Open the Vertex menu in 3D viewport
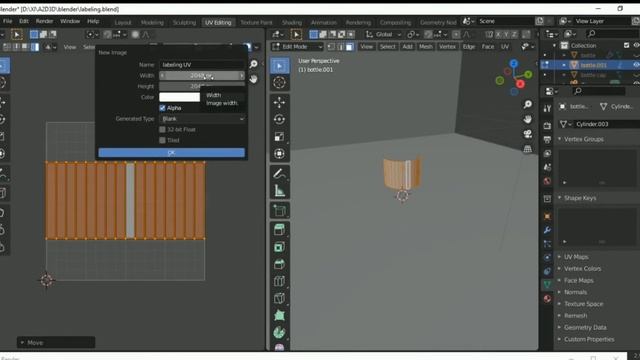This screenshot has width=640, height=360. (447, 47)
